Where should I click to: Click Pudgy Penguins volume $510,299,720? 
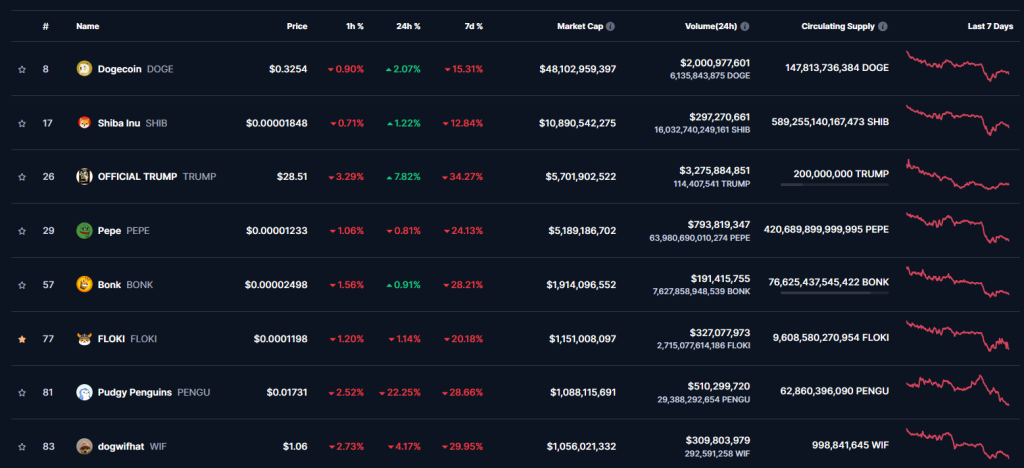coord(719,387)
